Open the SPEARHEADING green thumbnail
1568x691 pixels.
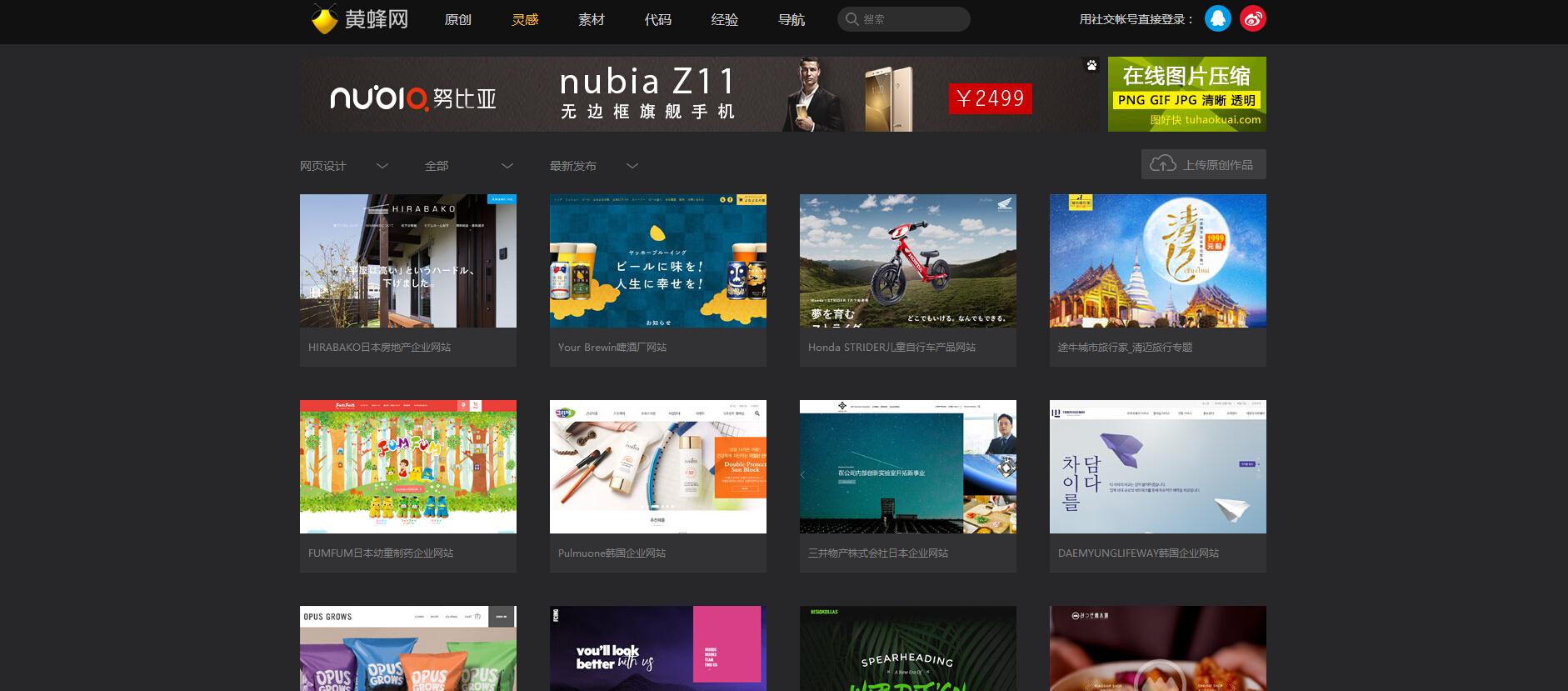point(908,648)
